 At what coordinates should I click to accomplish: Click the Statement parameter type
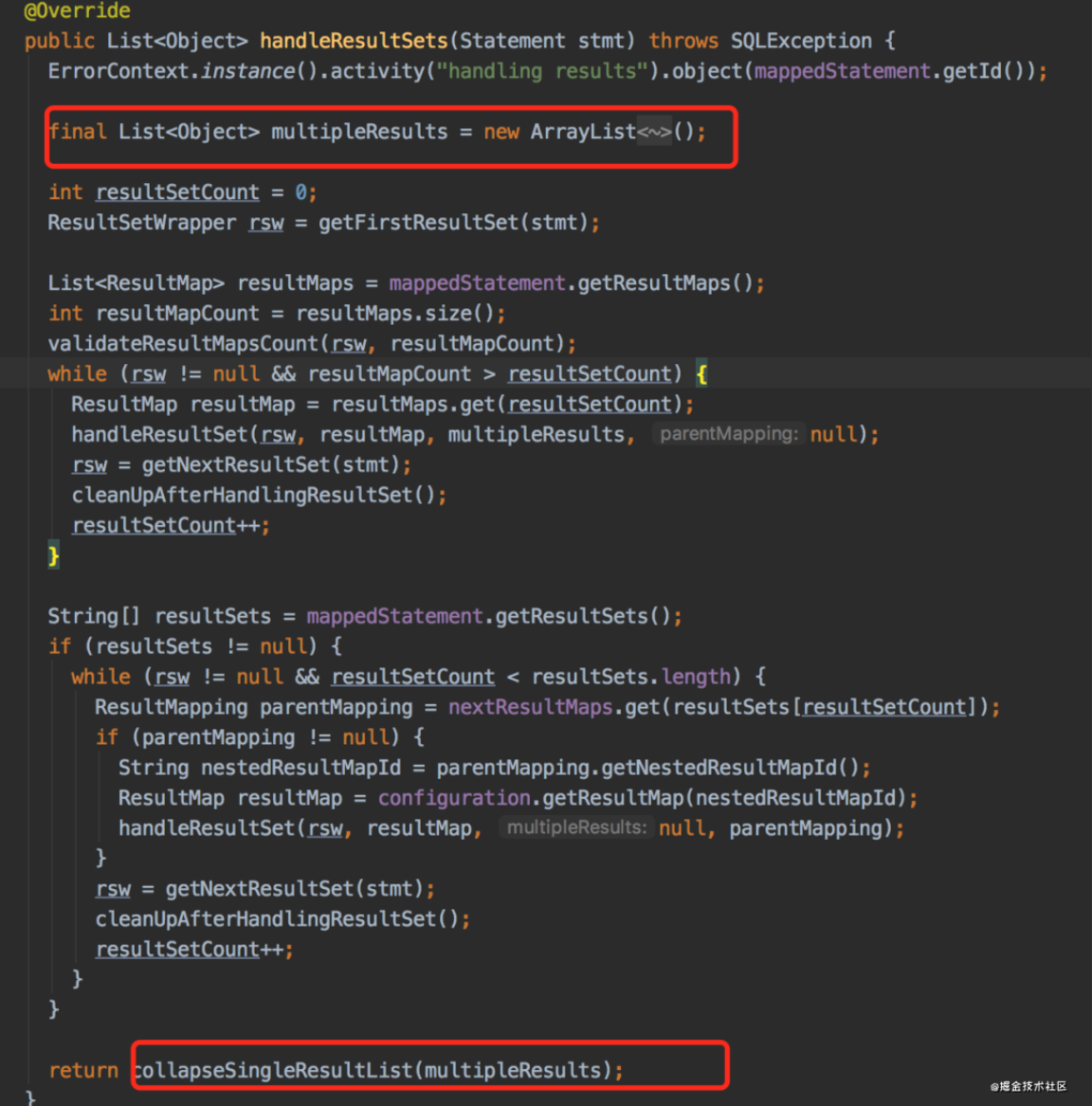(513, 41)
